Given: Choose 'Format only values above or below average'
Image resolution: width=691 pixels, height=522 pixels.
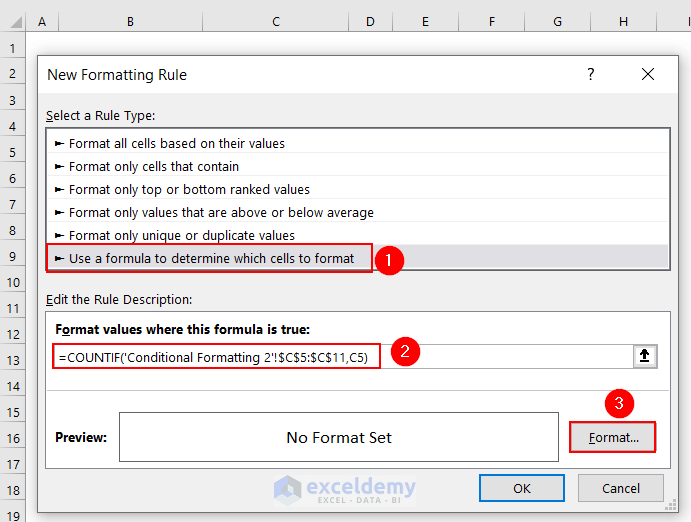Looking at the screenshot, I should [x=221, y=212].
